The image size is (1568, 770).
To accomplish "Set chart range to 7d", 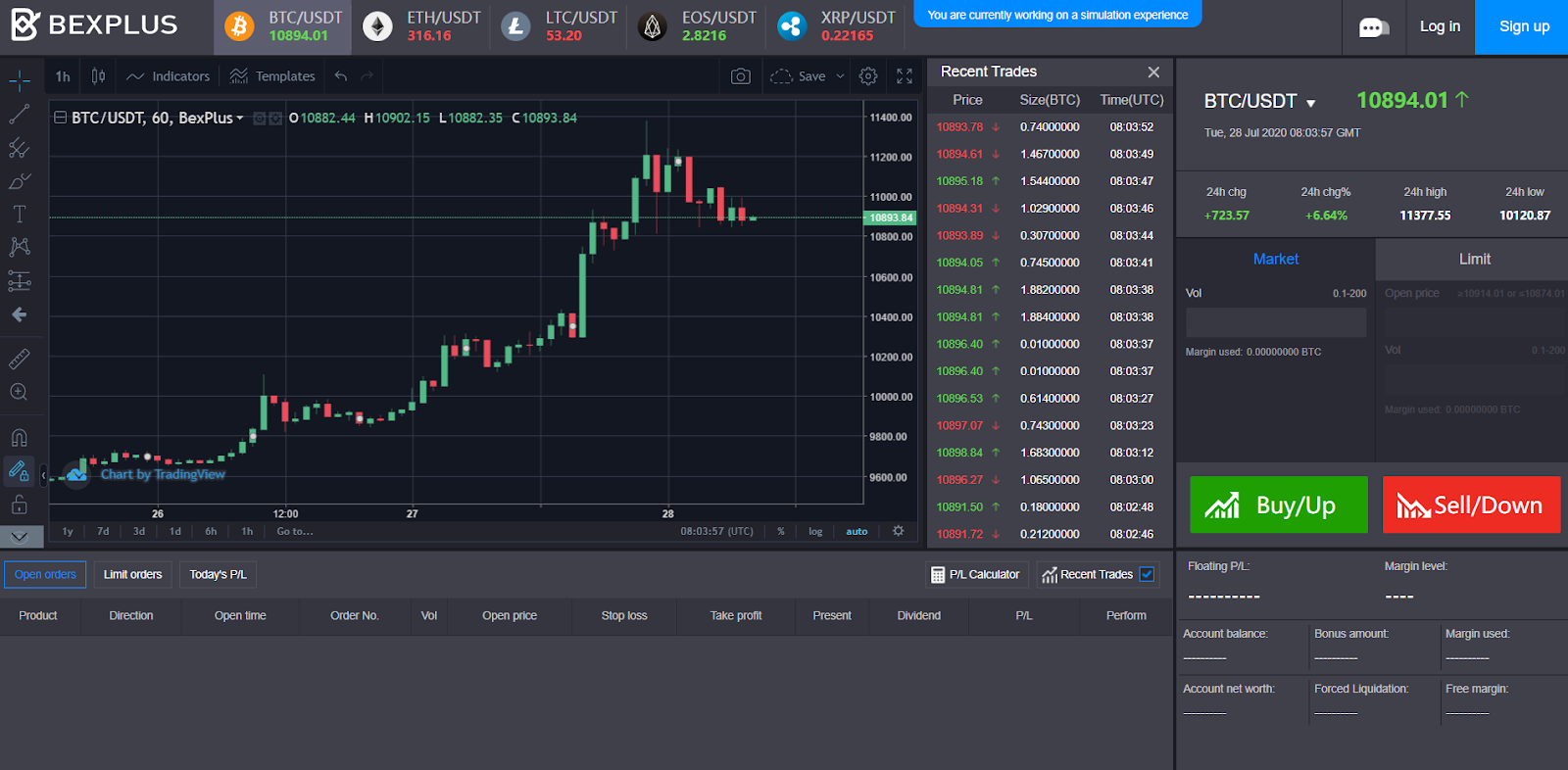I will [103, 532].
